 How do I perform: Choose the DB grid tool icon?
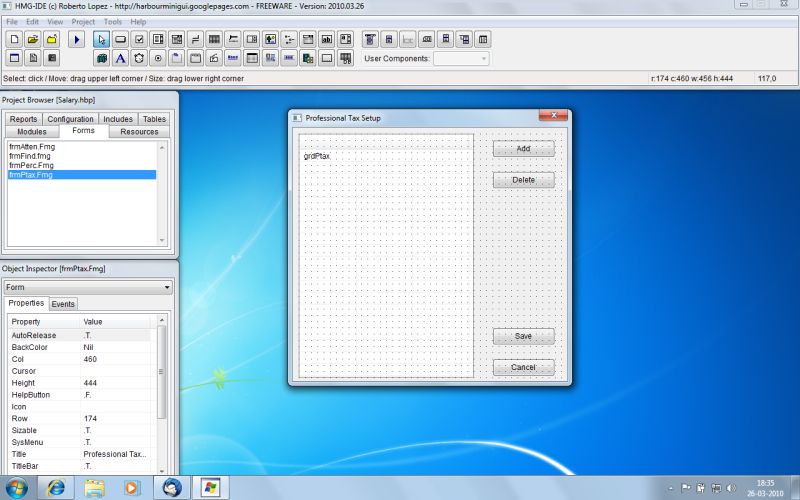(345, 58)
